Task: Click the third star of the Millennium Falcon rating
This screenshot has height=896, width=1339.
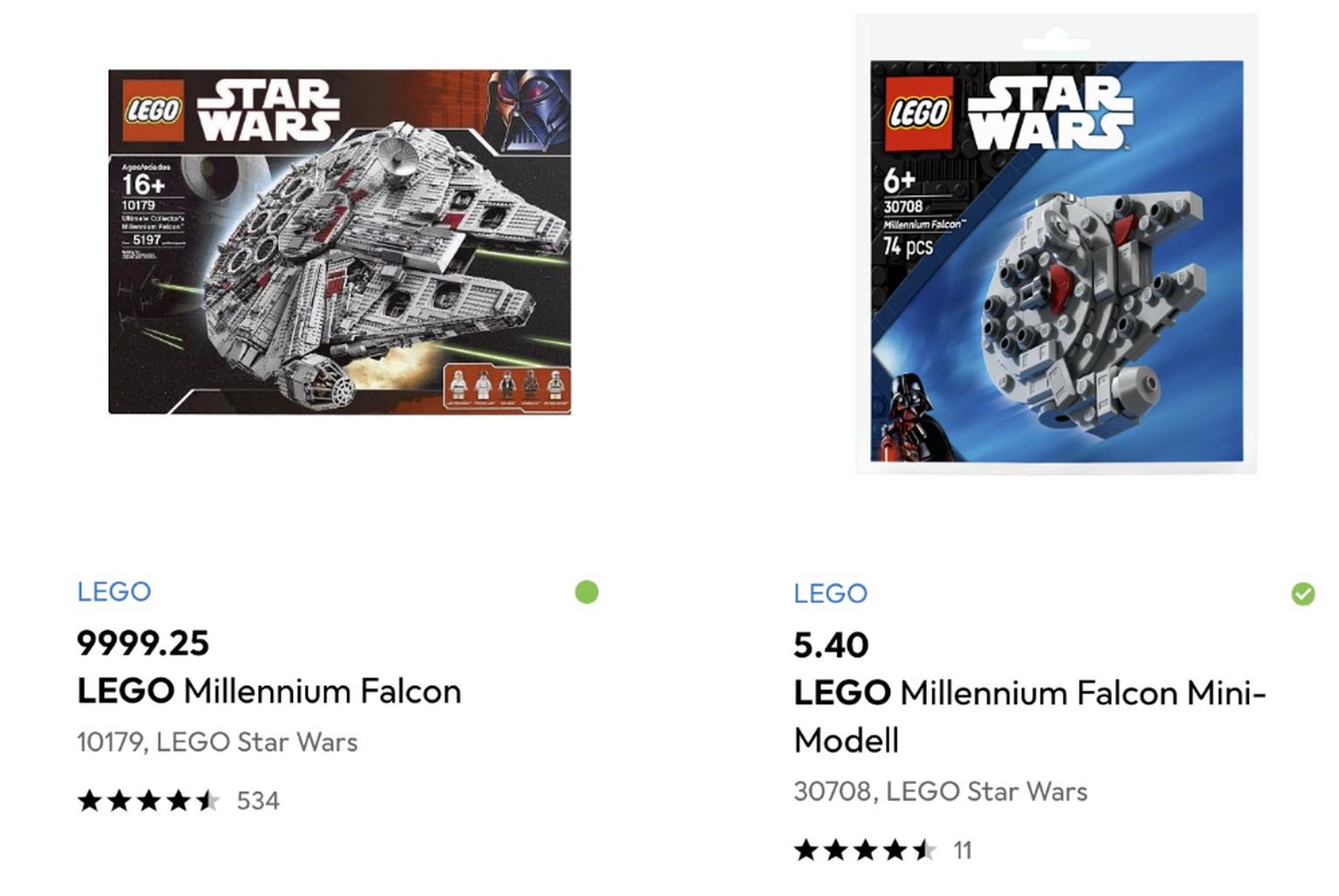Action: point(147,800)
